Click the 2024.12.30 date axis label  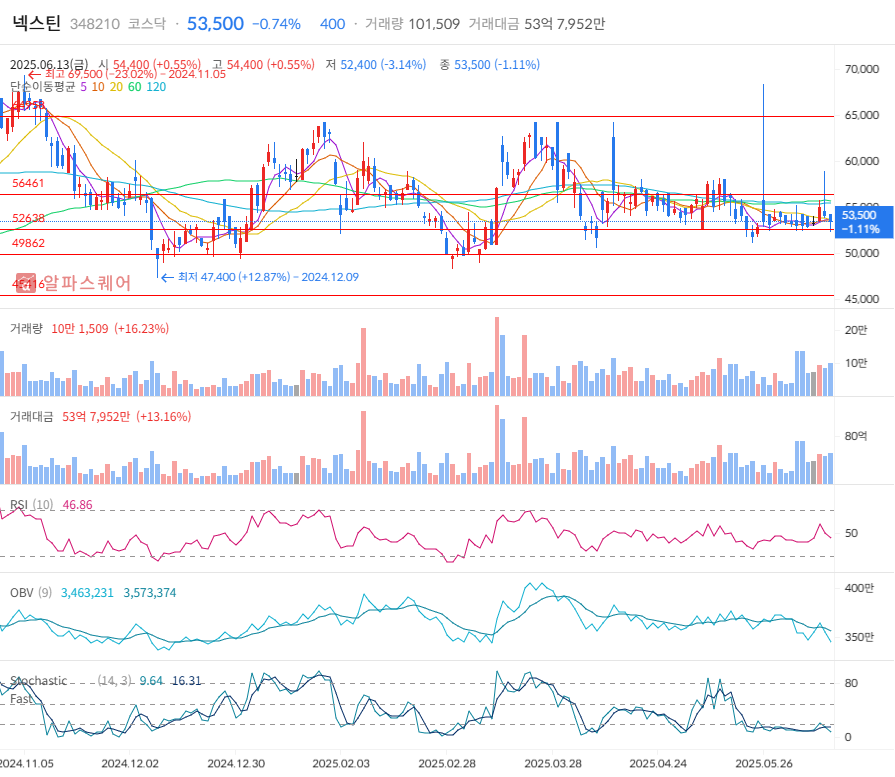pos(236,764)
